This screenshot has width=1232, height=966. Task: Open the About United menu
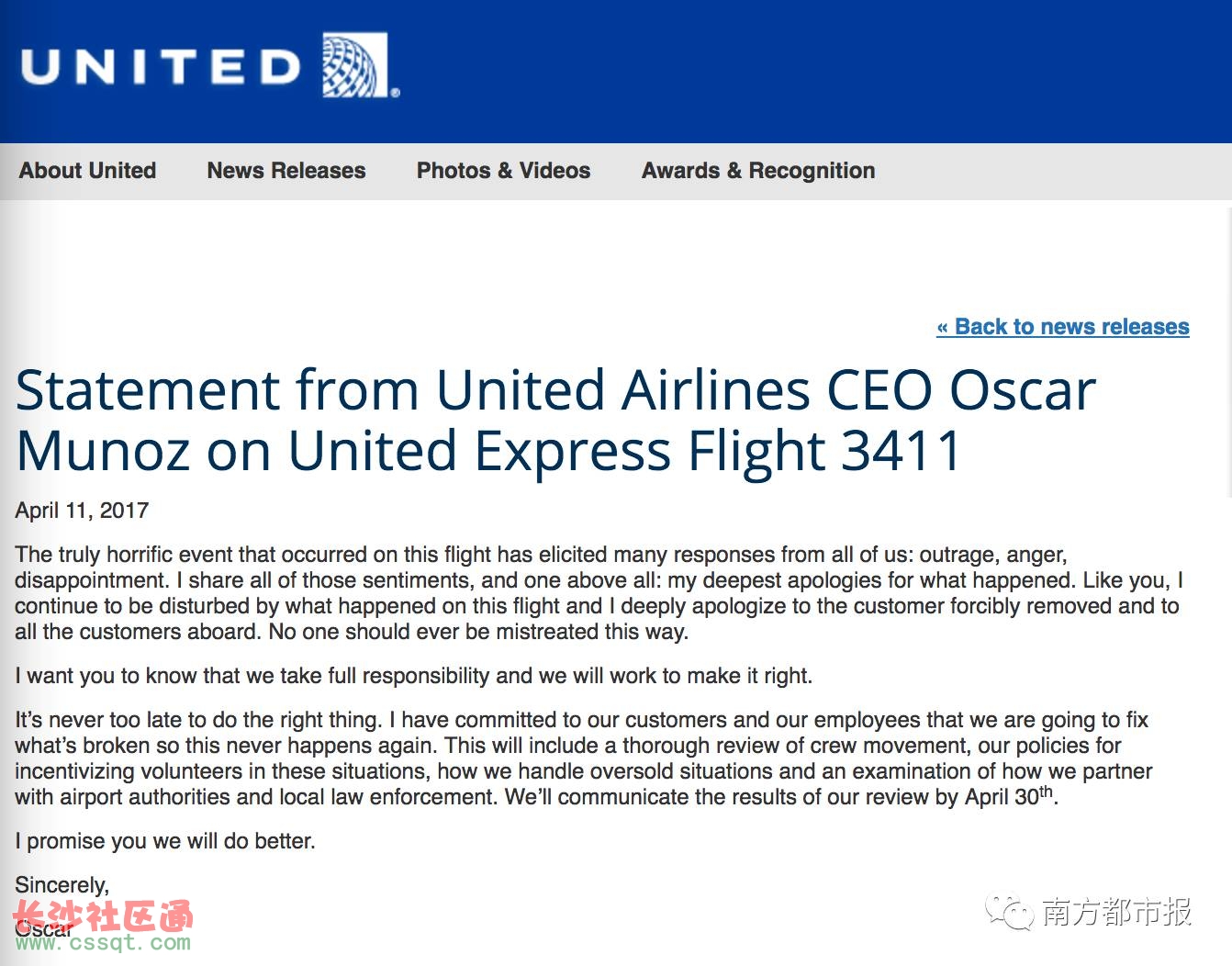click(x=88, y=171)
